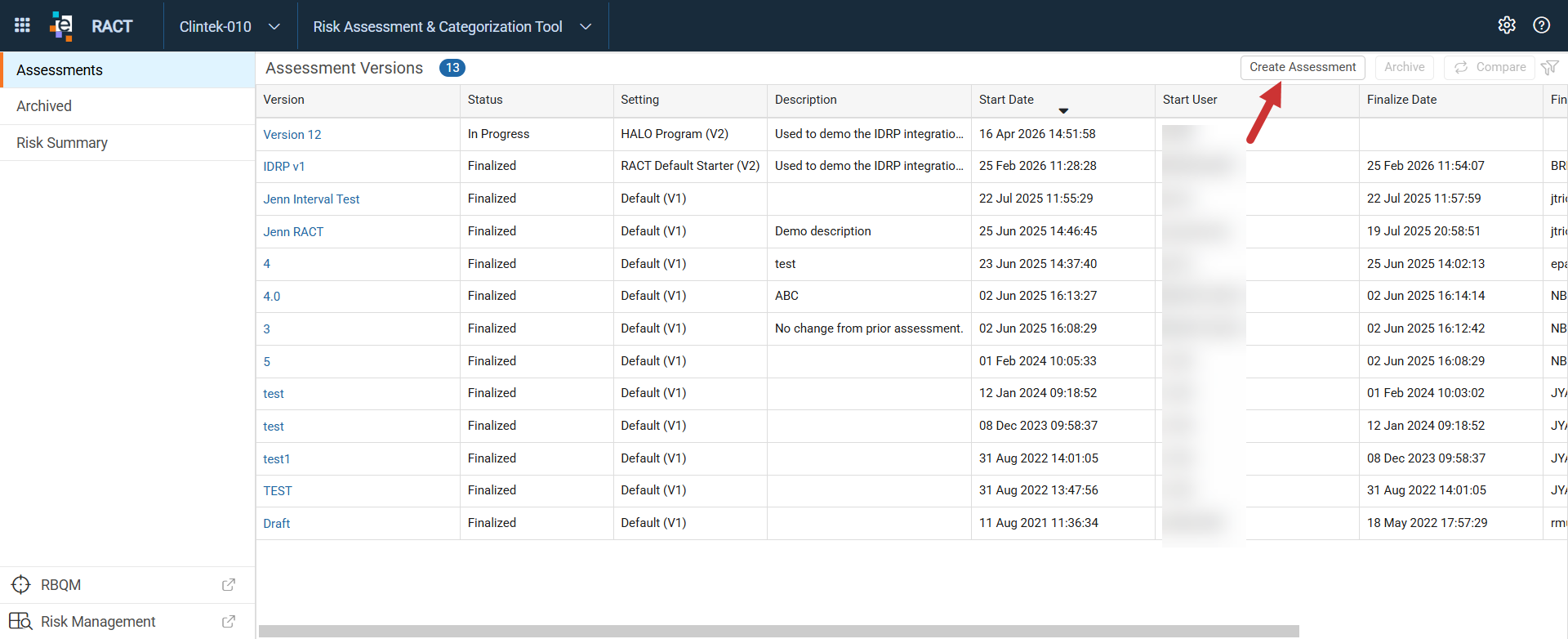Open the apps grid launcher icon
This screenshot has width=1568, height=639.
tap(22, 25)
